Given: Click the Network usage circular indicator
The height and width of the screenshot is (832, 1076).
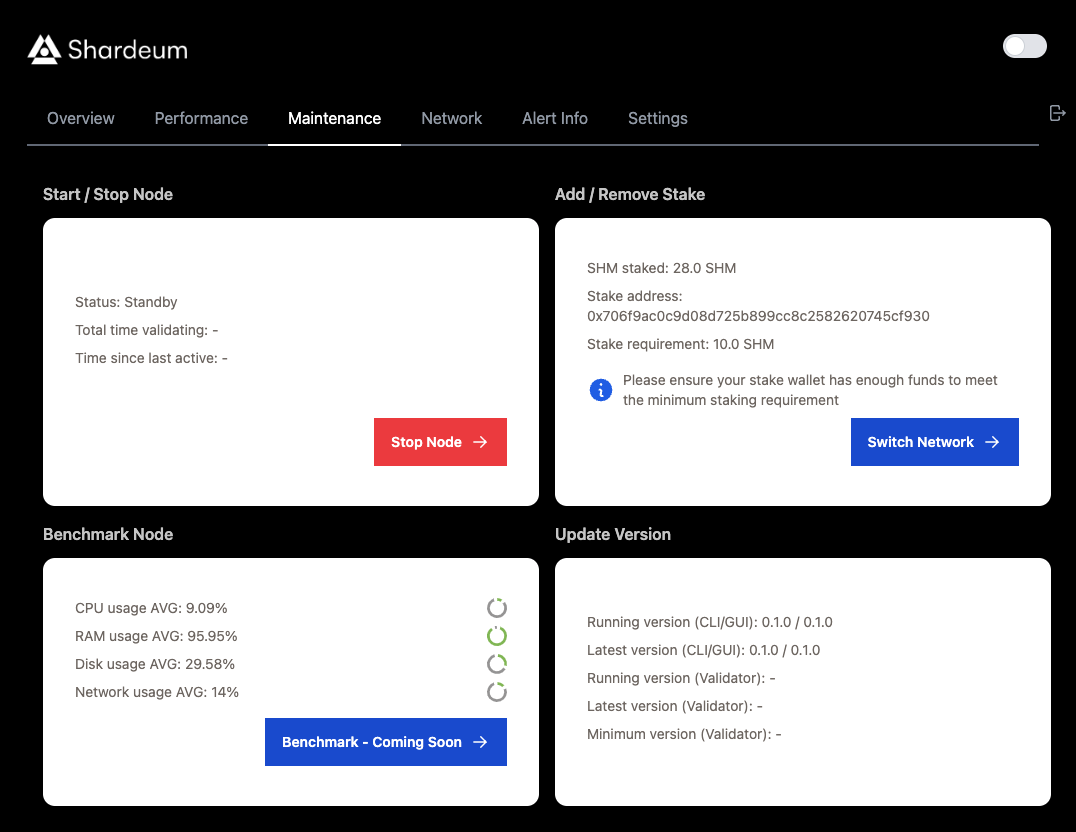Looking at the screenshot, I should 497,692.
